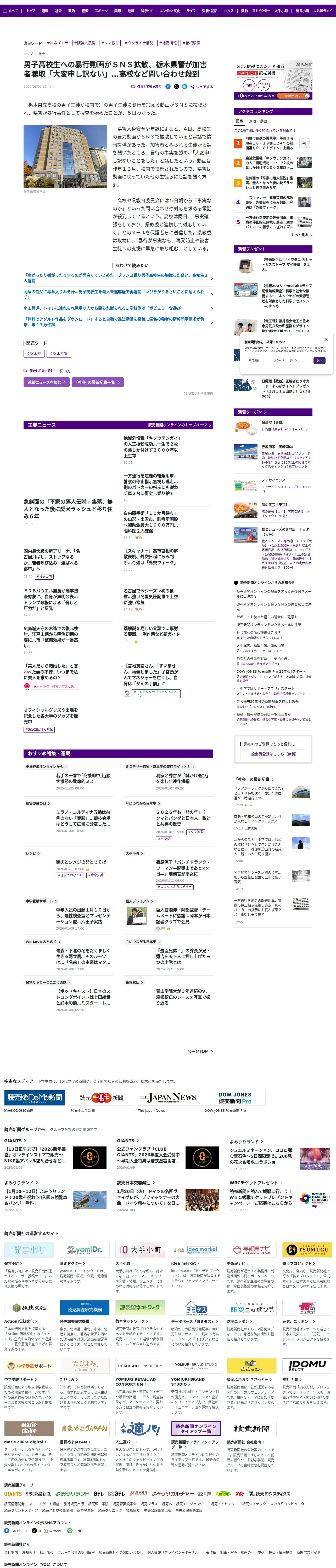Switch to the 1週間 ranking tab
336x1568 pixels.
point(251,121)
